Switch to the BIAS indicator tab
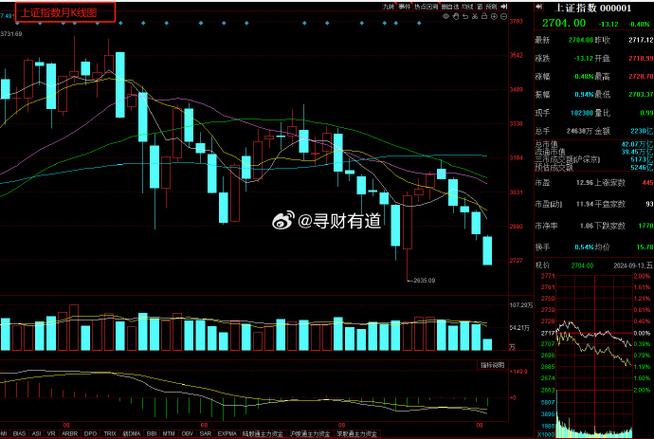Viewport: 654px width, 439px height. (19, 434)
